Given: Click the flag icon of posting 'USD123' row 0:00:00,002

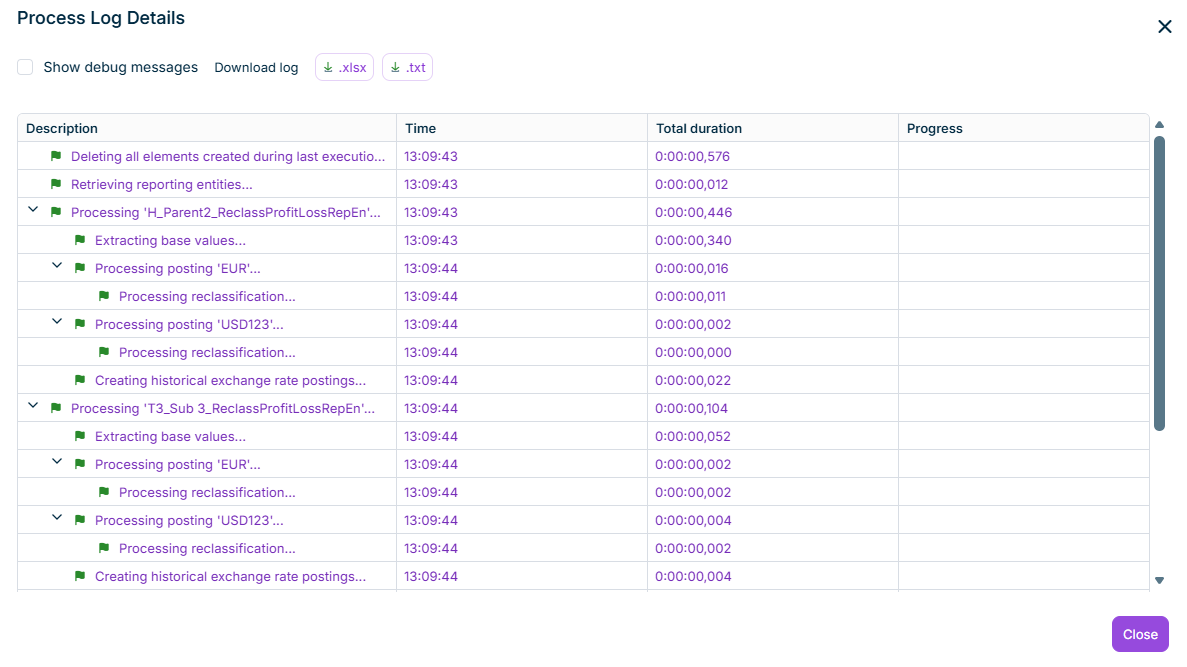Looking at the screenshot, I should (80, 324).
